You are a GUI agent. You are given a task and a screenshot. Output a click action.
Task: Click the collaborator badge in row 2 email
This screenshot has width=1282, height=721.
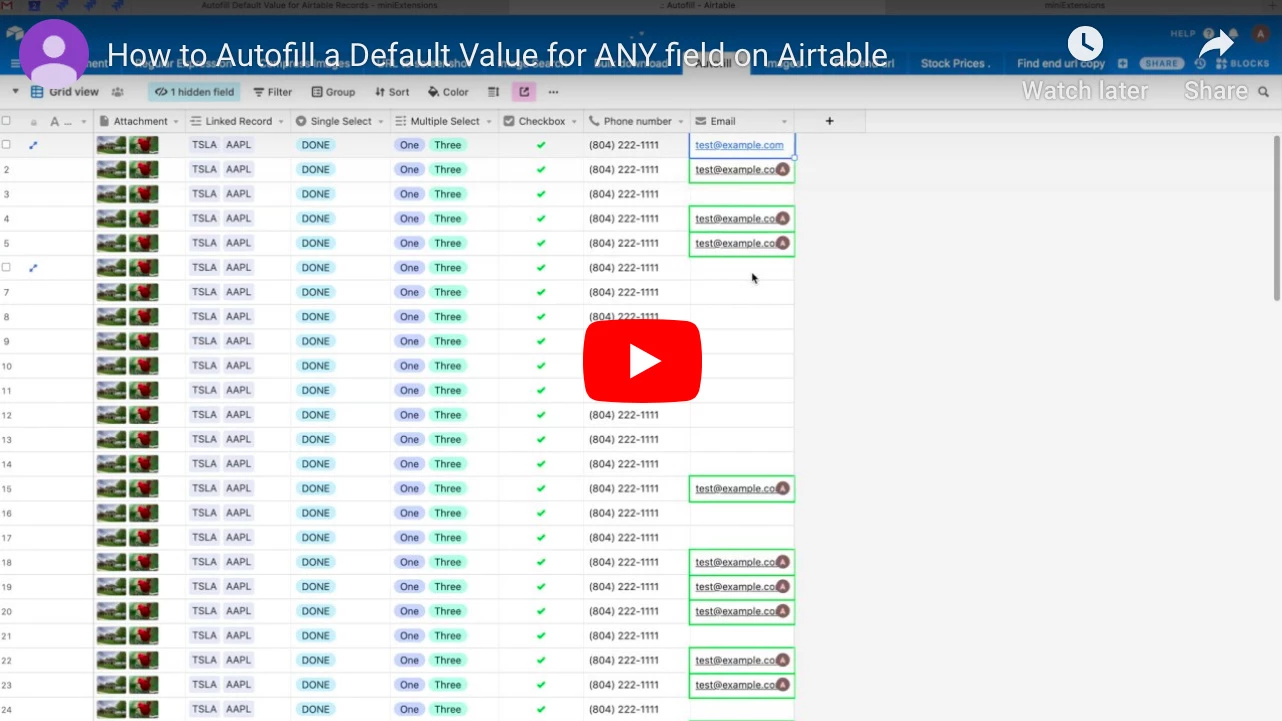pyautogui.click(x=782, y=170)
